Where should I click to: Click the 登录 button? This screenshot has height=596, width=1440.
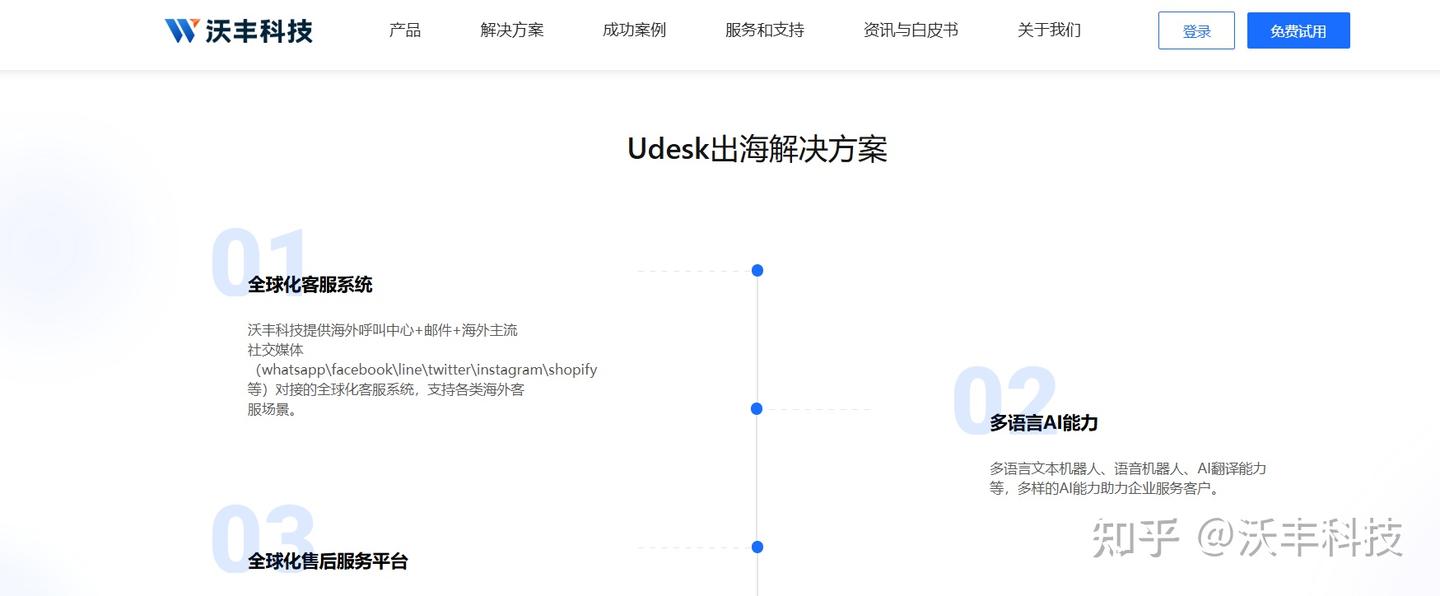coord(1196,31)
